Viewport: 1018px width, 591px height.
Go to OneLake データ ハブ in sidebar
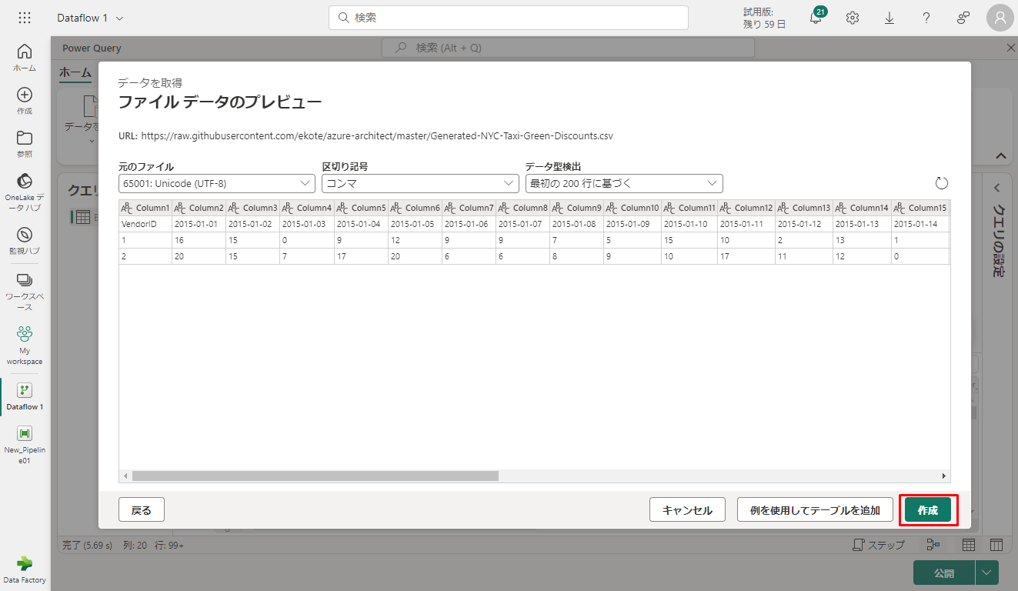click(24, 188)
